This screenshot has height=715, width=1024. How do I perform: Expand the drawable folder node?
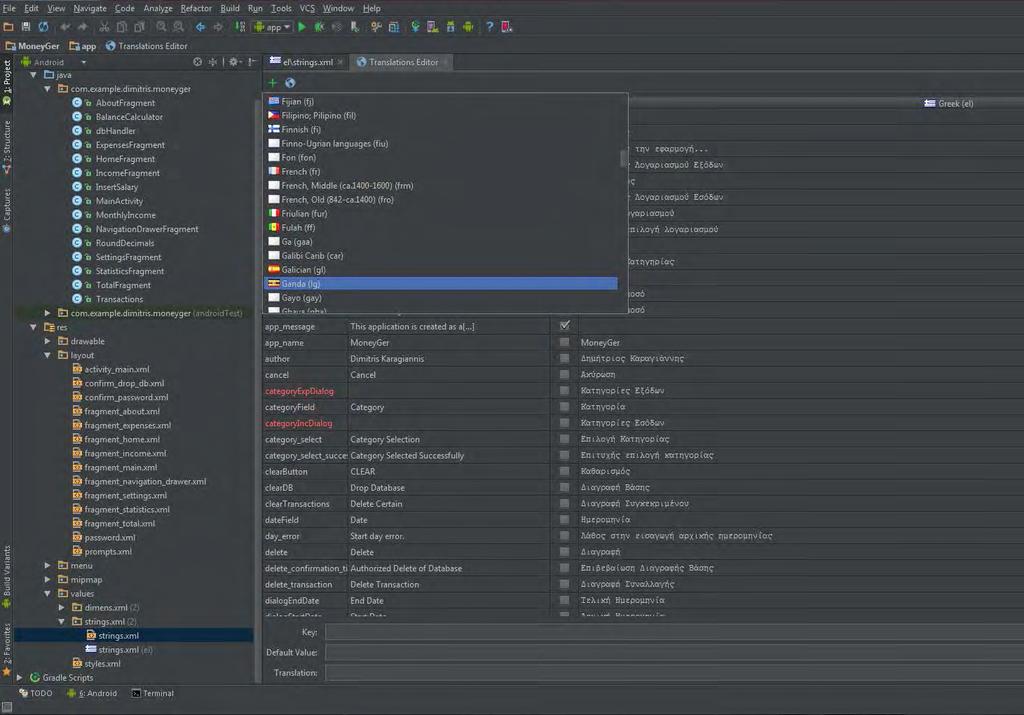(x=48, y=342)
